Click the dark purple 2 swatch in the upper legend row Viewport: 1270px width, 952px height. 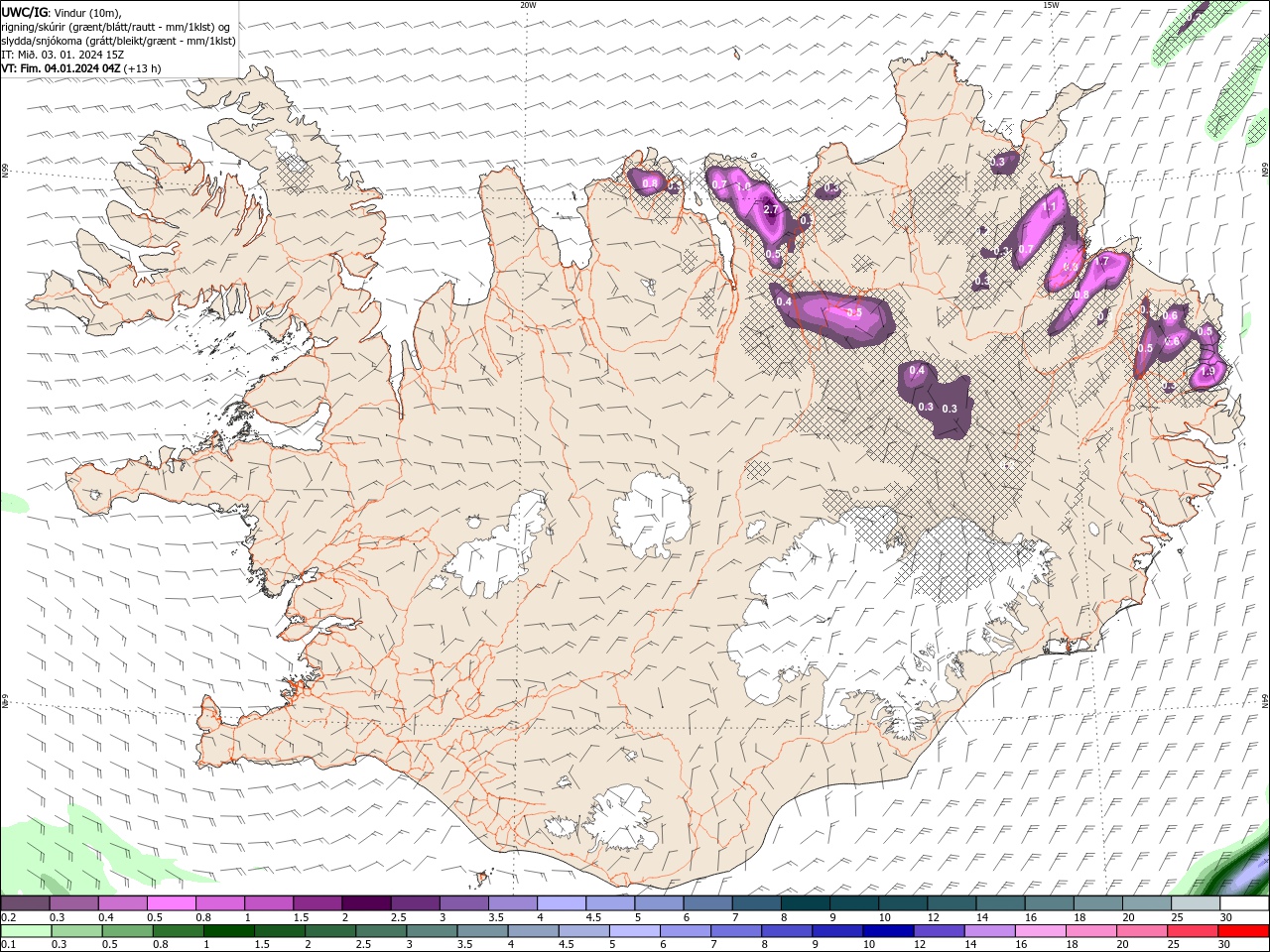click(x=366, y=902)
